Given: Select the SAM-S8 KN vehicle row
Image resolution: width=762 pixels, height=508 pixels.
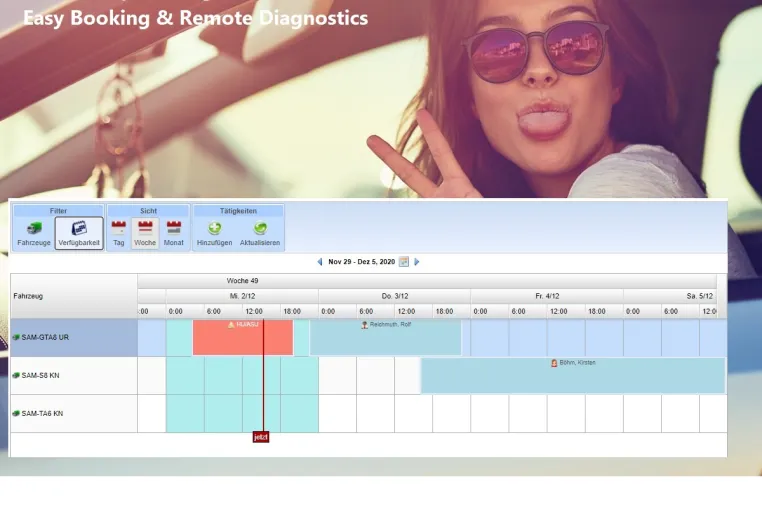Looking at the screenshot, I should 74,375.
